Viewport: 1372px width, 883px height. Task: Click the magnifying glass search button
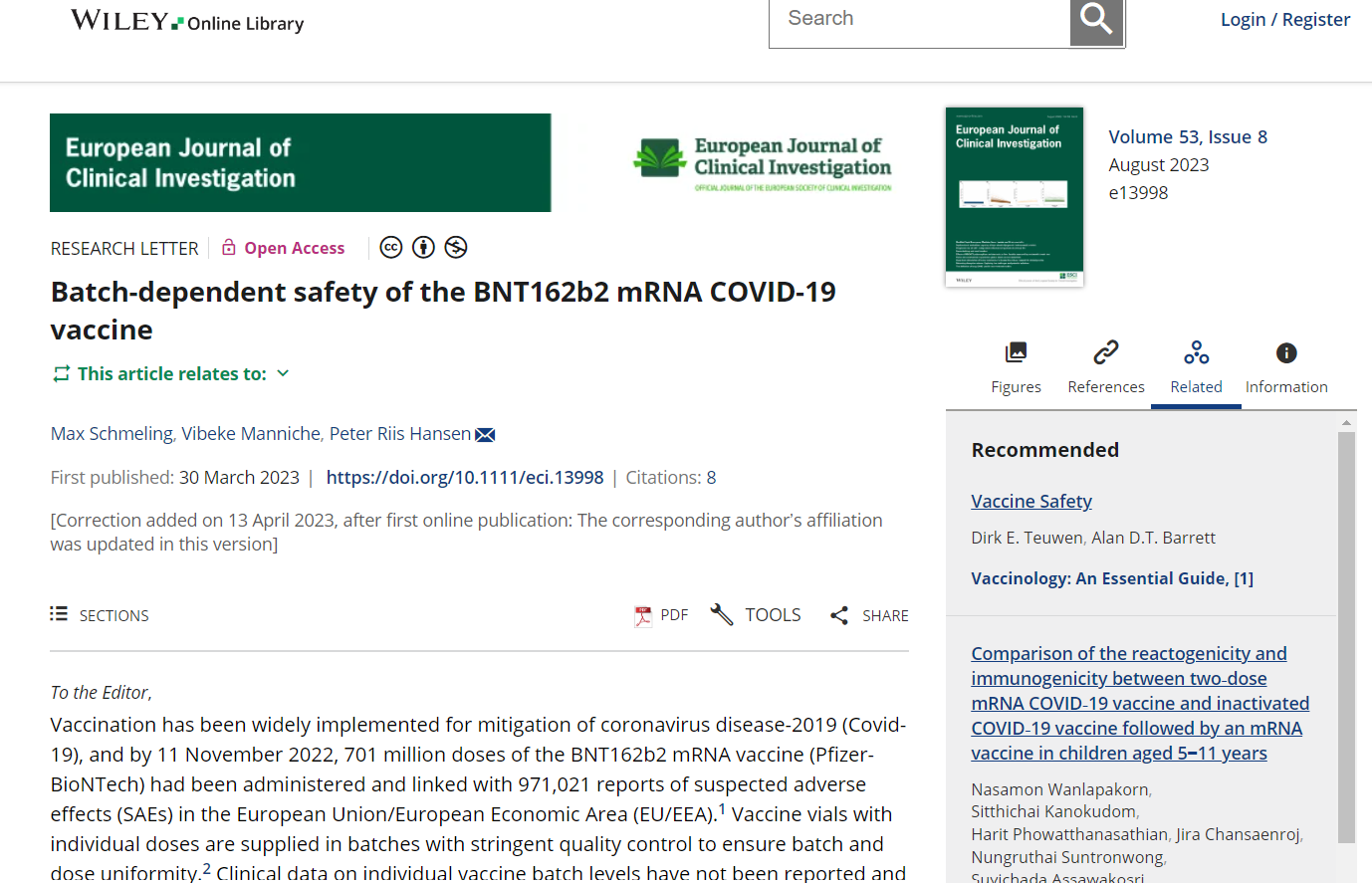[x=1096, y=21]
